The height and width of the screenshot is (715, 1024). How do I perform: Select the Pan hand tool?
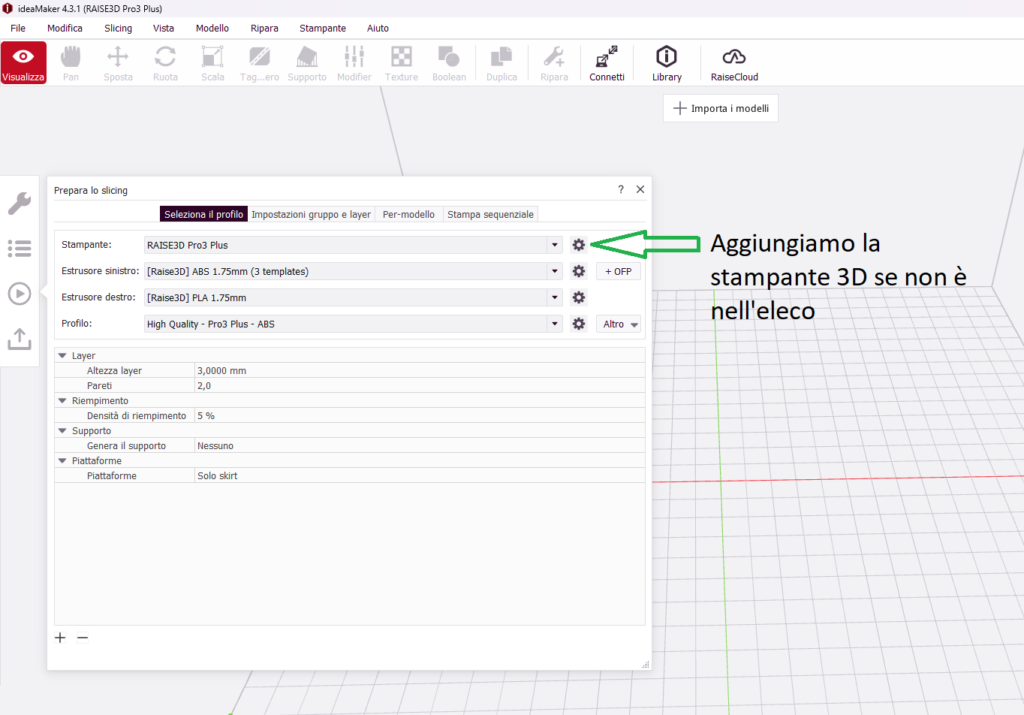[x=71, y=63]
